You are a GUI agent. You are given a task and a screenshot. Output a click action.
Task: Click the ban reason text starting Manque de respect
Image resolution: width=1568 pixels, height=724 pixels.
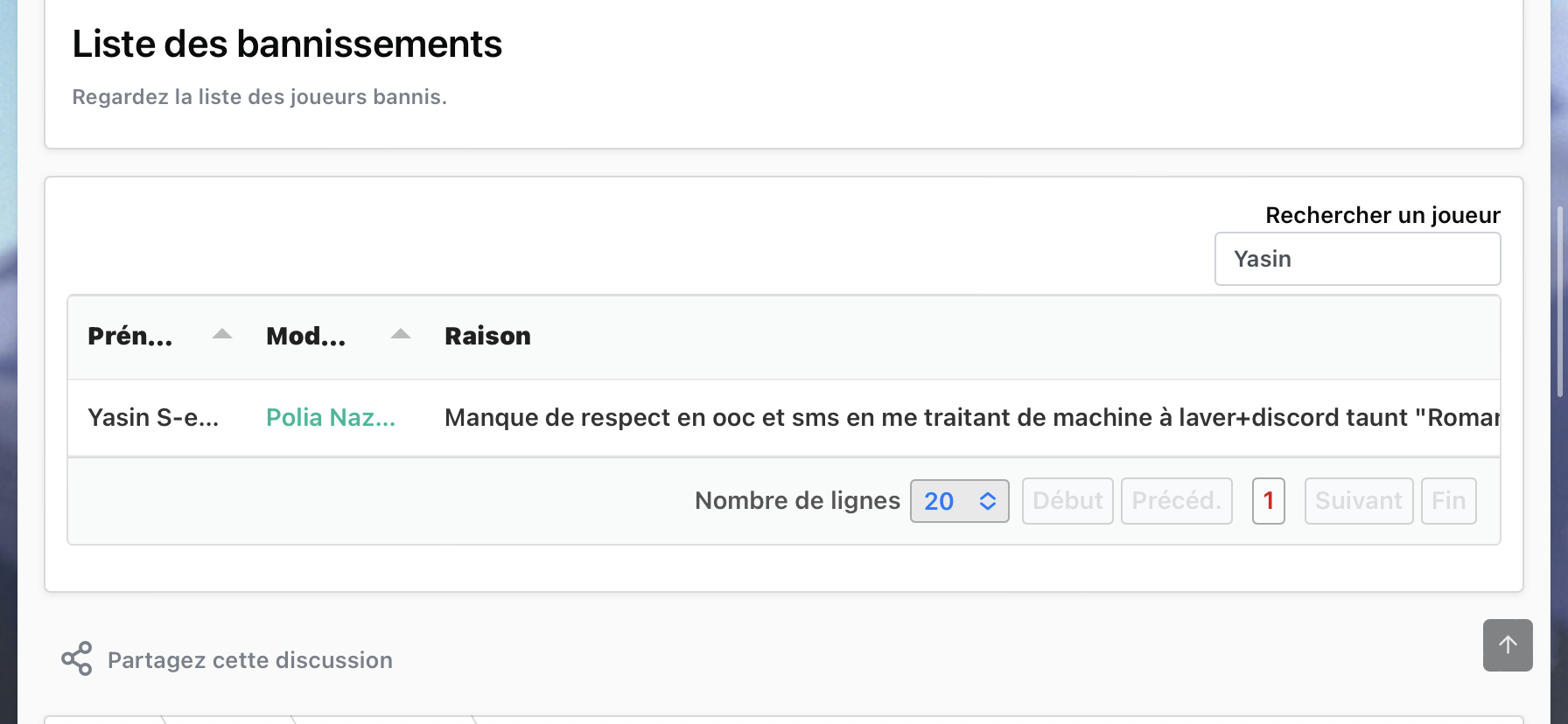[972, 418]
